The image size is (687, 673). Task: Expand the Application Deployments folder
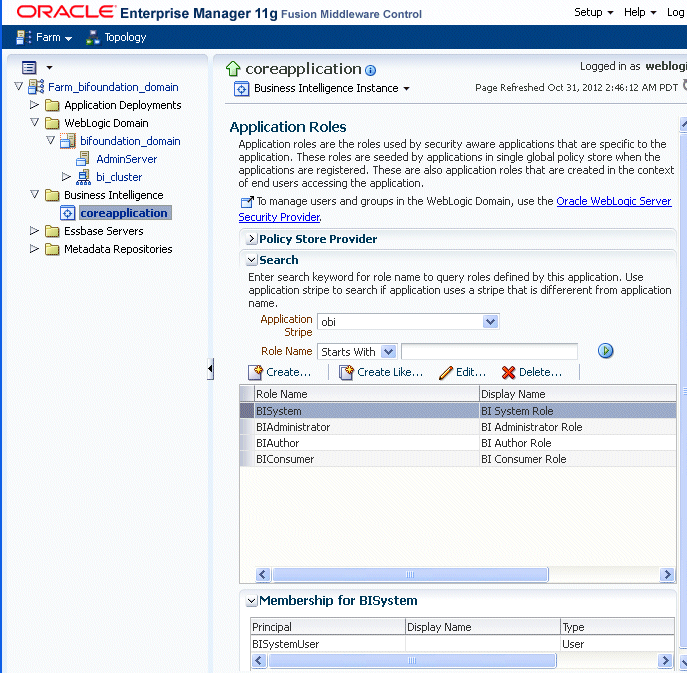[34, 105]
